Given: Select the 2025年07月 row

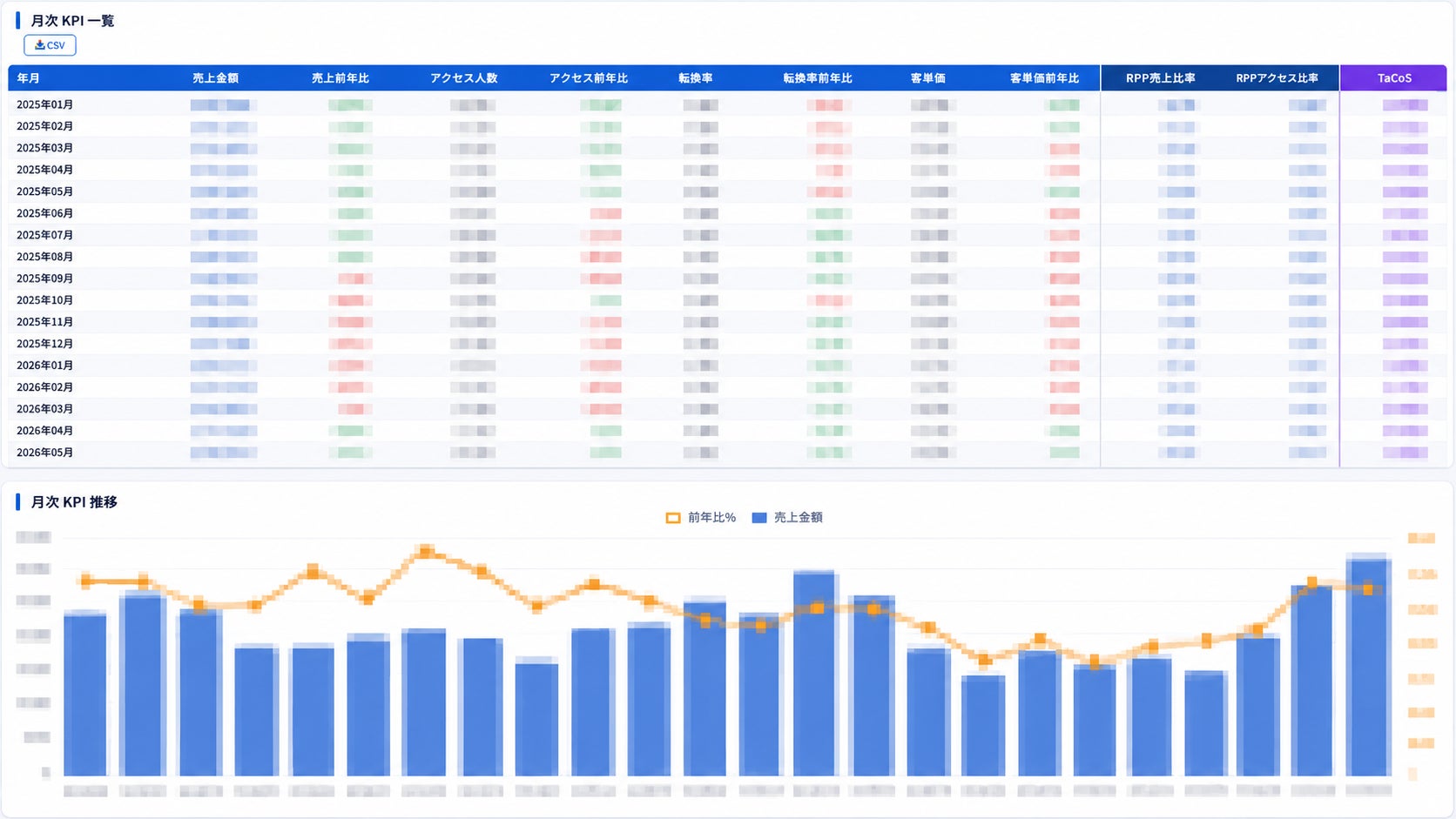Looking at the screenshot, I should click(x=727, y=235).
